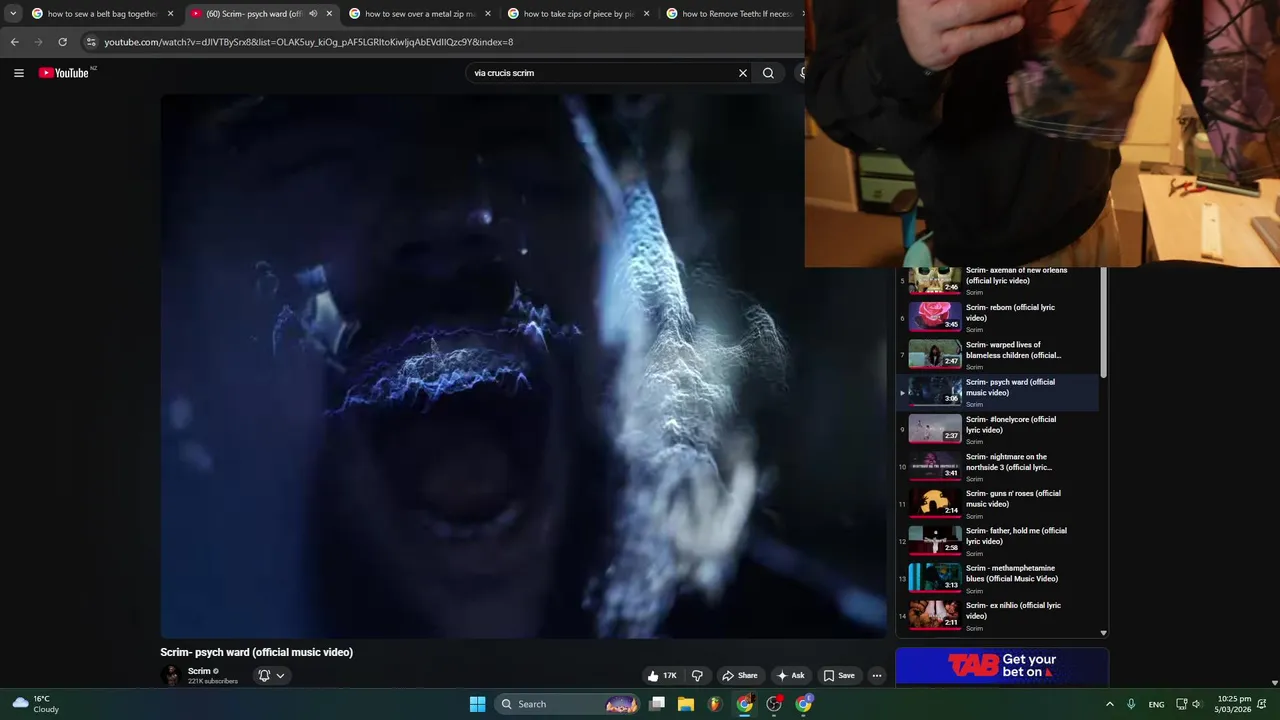Open the tab search dropdown arrow
This screenshot has height=720, width=1280.
(12, 14)
